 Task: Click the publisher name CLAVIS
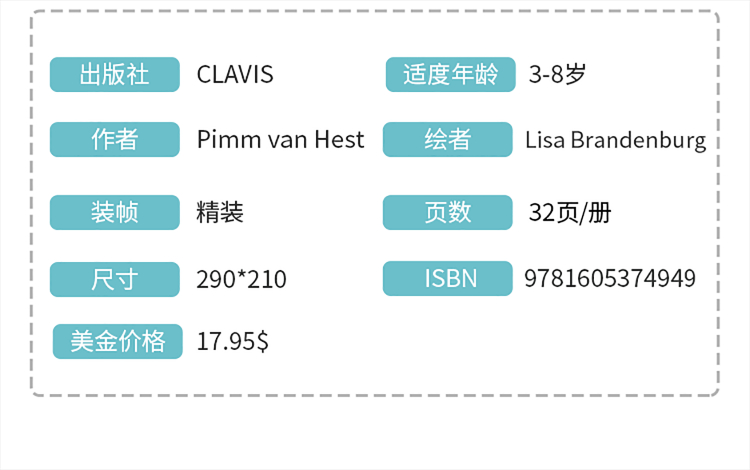click(235, 74)
